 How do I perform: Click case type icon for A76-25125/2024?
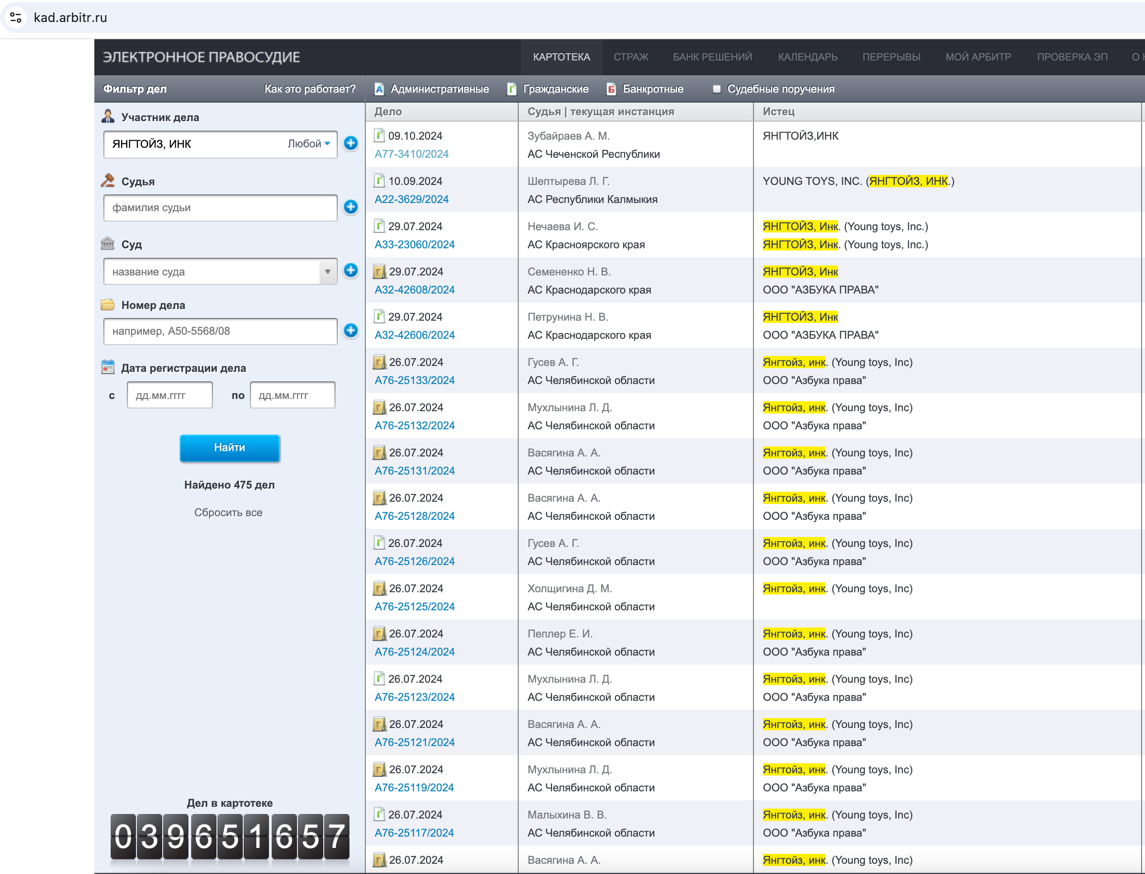click(x=380, y=588)
